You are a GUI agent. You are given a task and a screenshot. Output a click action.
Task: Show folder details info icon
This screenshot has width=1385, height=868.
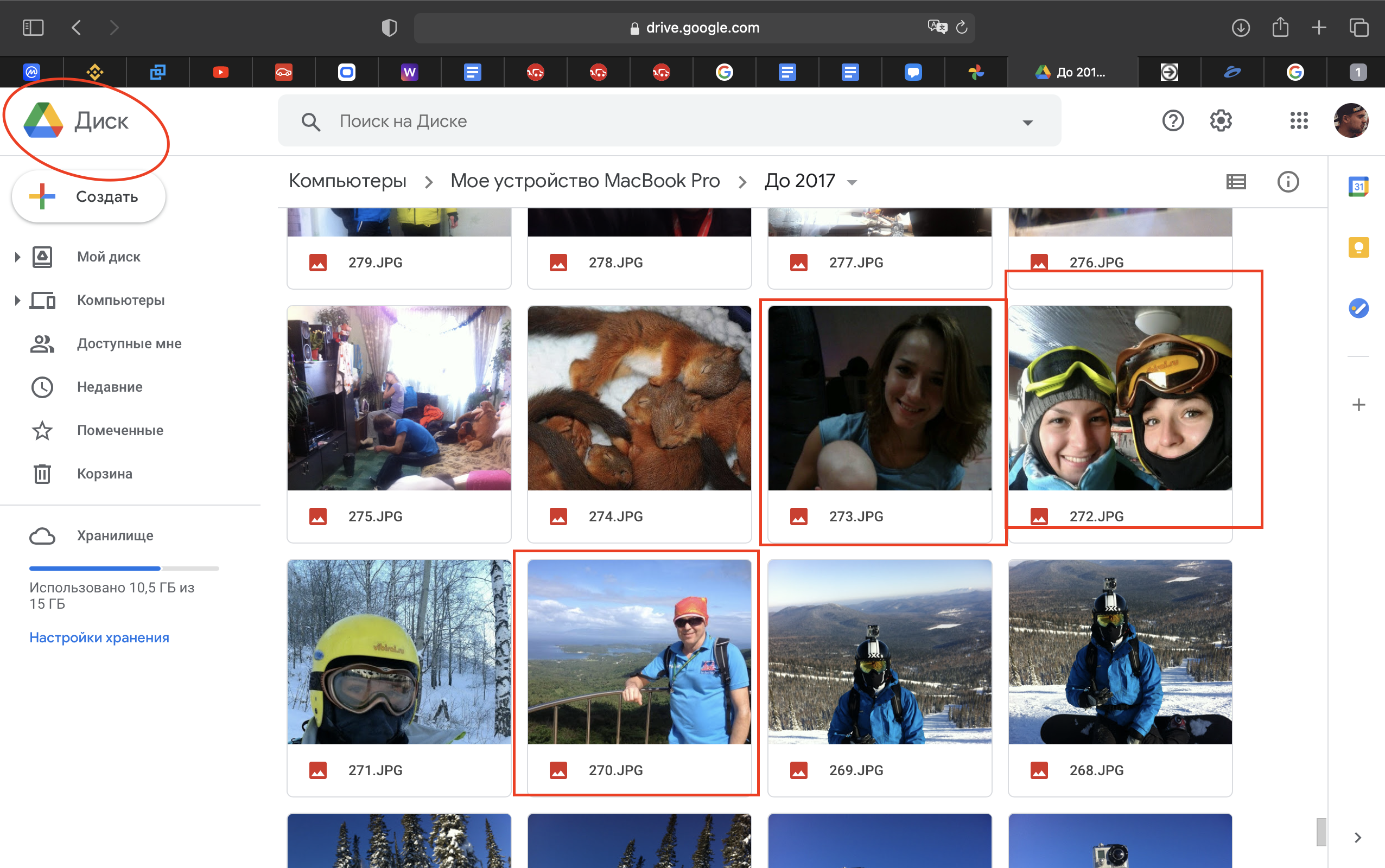point(1288,182)
